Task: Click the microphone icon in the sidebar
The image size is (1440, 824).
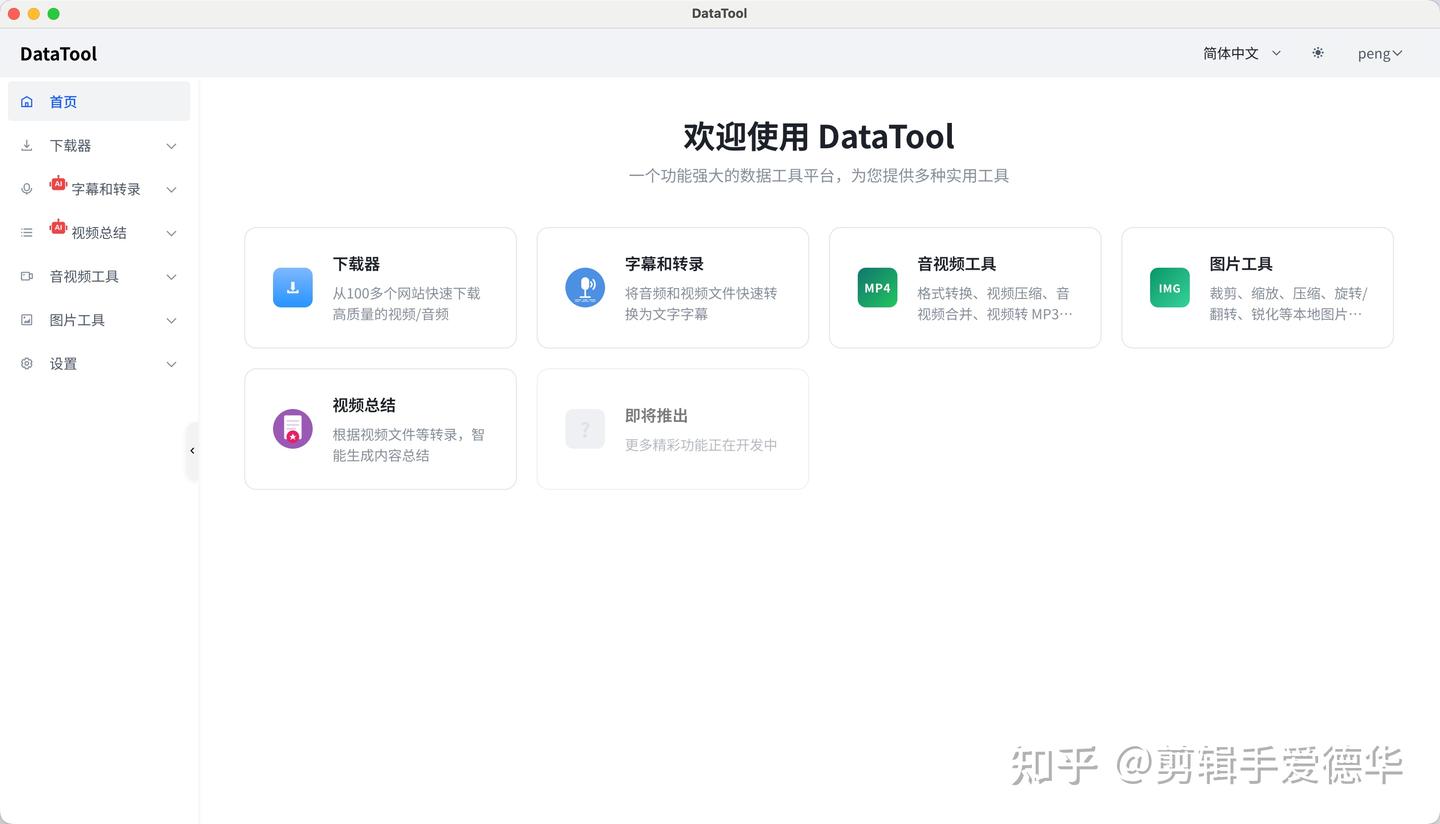Action: (27, 189)
